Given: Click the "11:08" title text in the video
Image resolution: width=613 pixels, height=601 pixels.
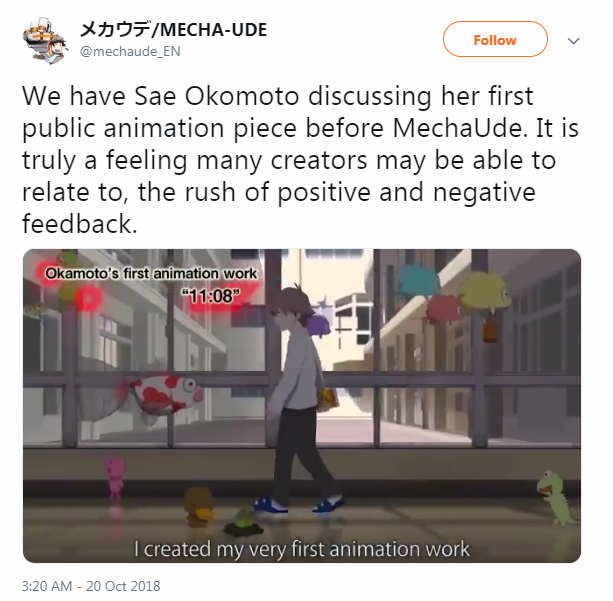Looking at the screenshot, I should click(210, 296).
